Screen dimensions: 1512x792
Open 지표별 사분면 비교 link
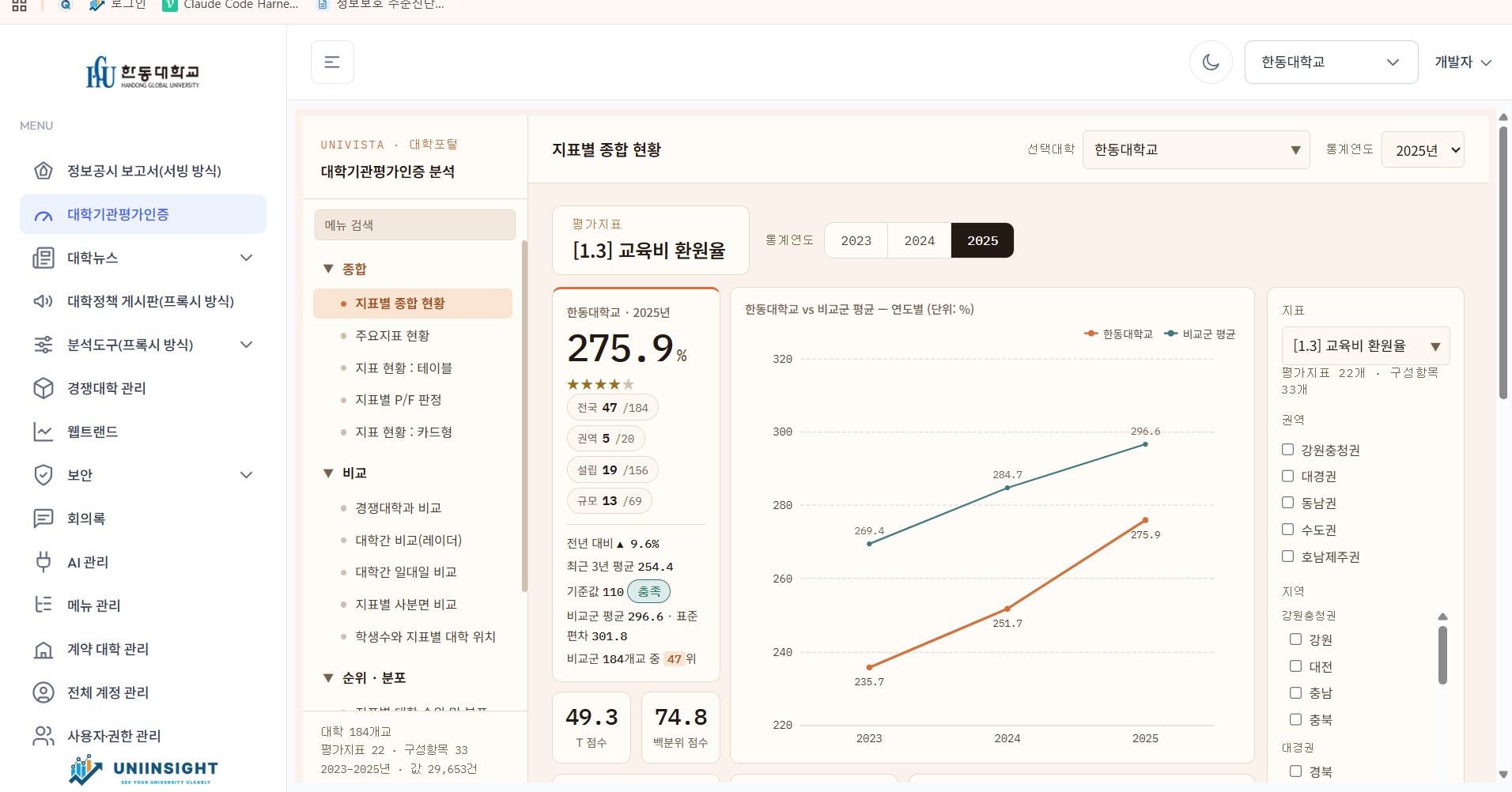pos(406,605)
